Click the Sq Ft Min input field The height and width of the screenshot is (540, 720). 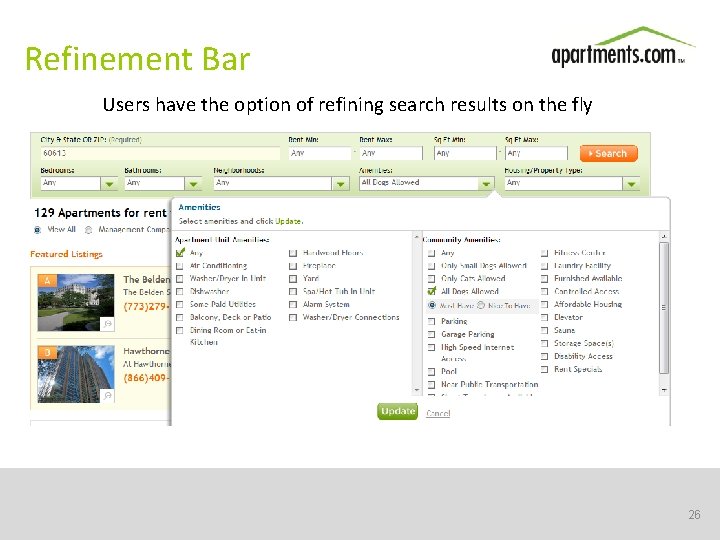[x=465, y=153]
